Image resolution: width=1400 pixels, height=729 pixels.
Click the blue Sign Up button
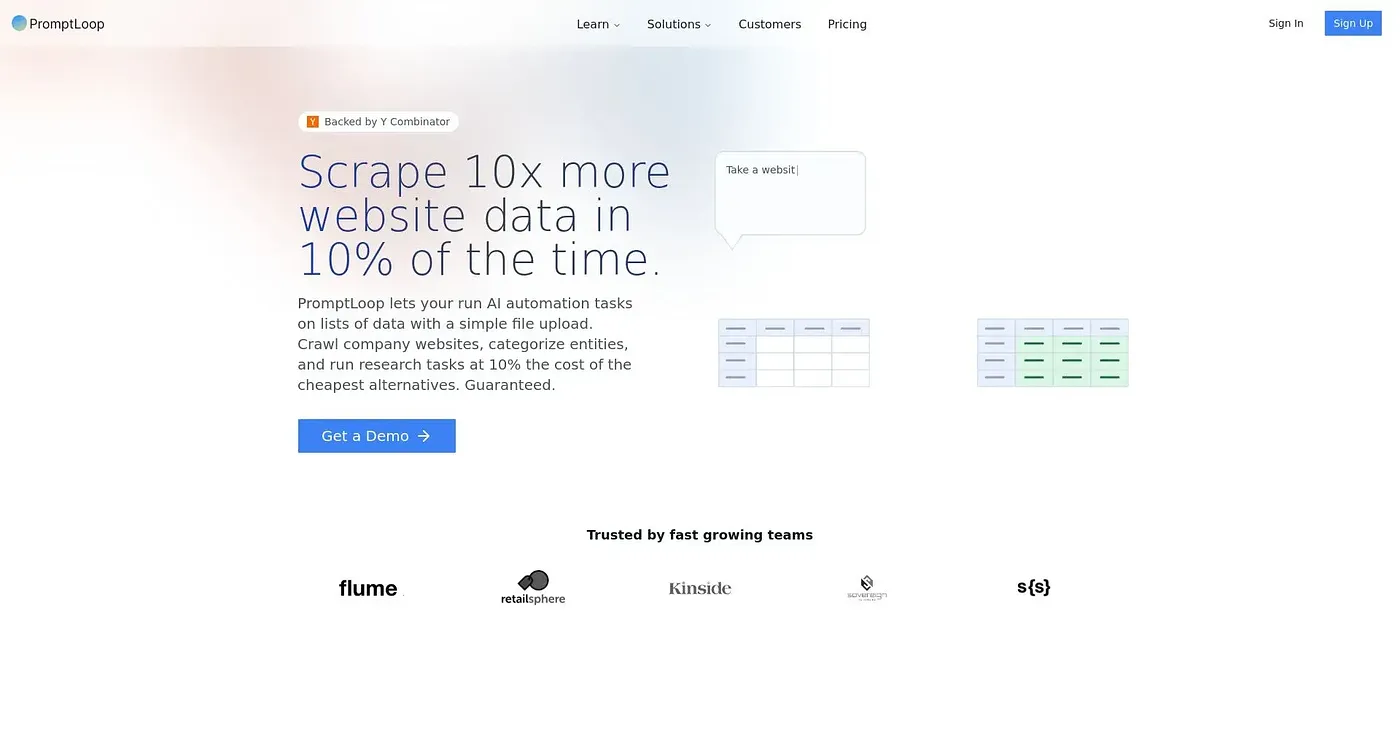(x=1353, y=23)
